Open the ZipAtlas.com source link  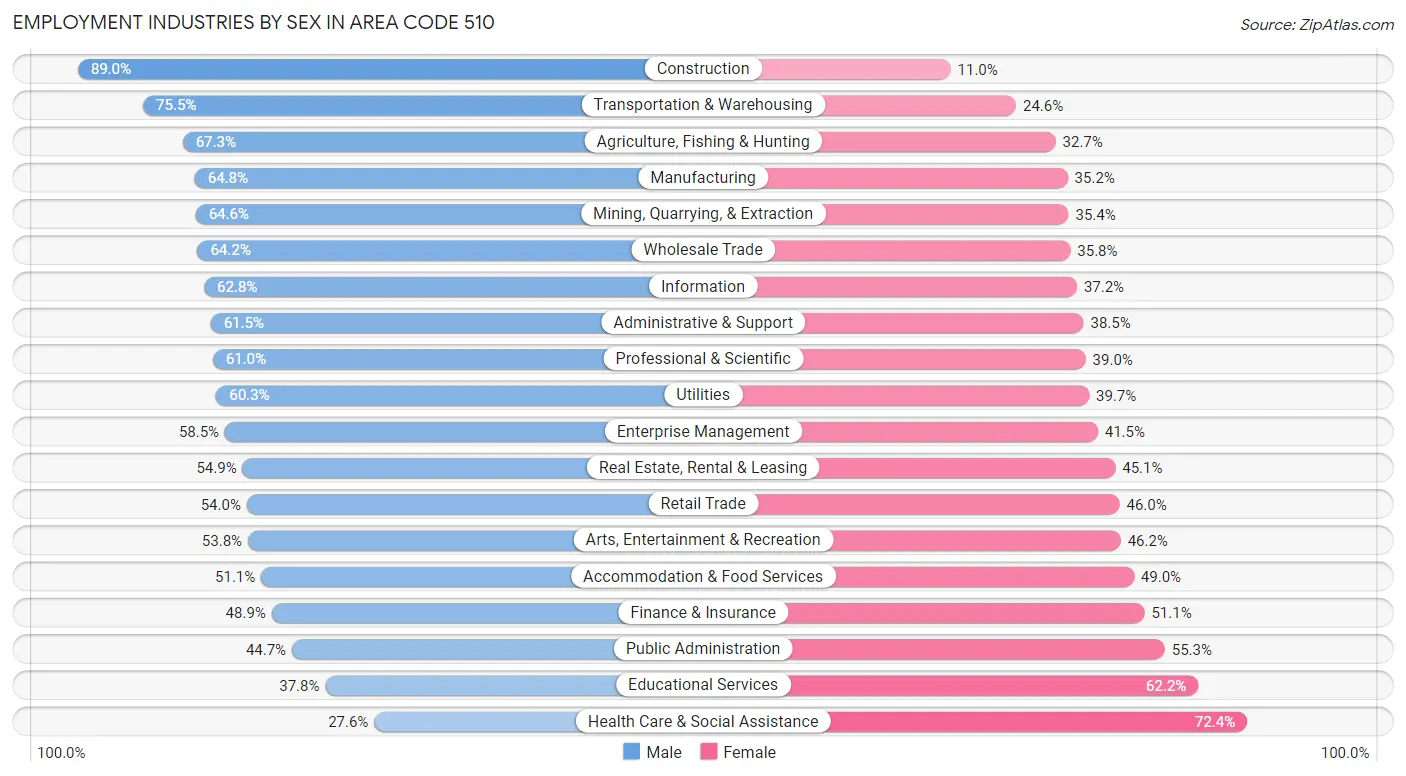tap(1316, 24)
